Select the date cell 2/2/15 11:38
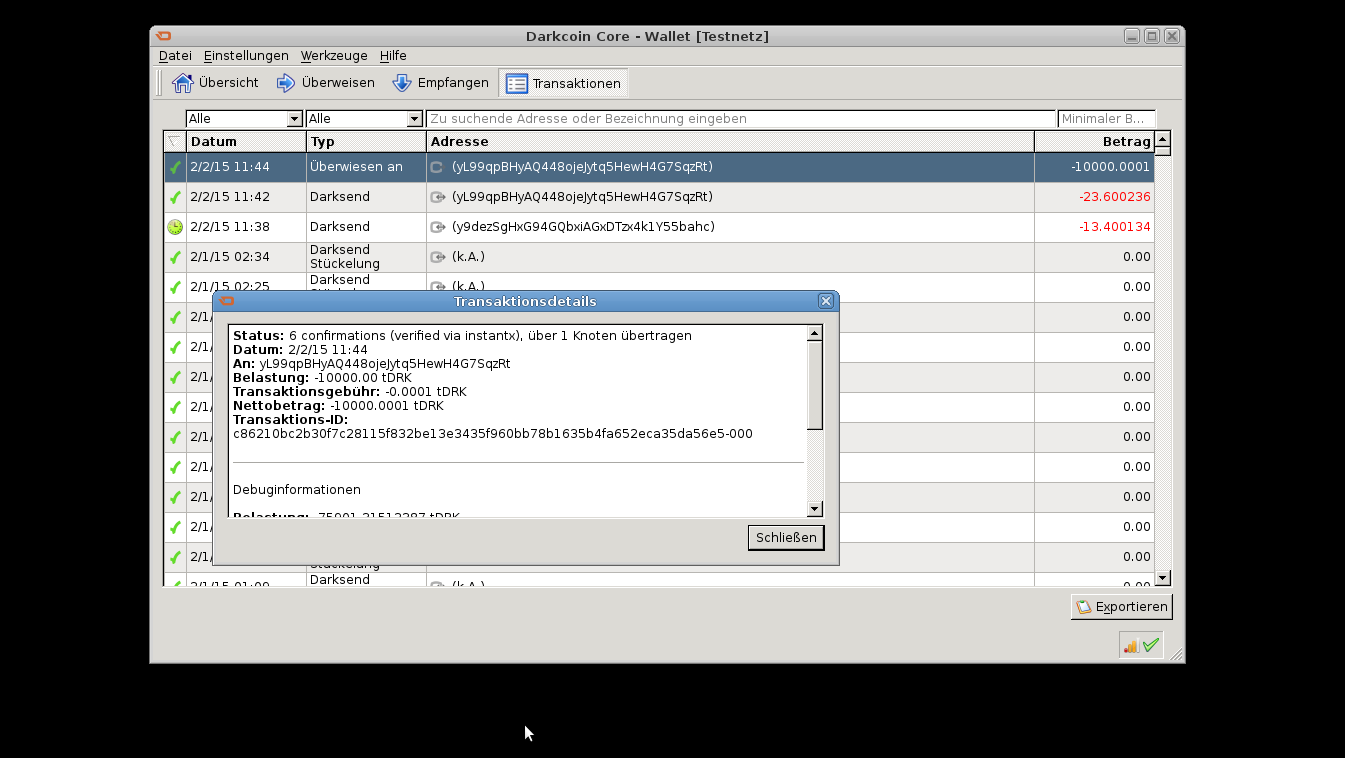 [246, 227]
